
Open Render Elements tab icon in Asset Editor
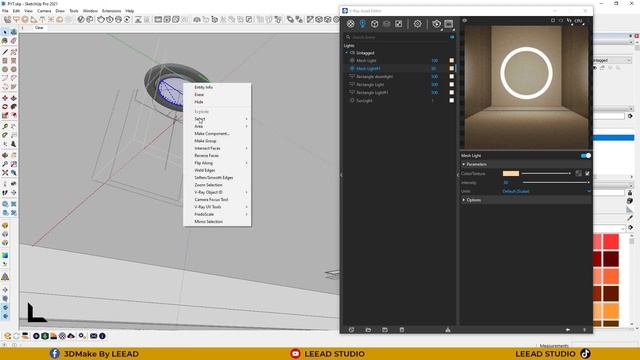386,24
